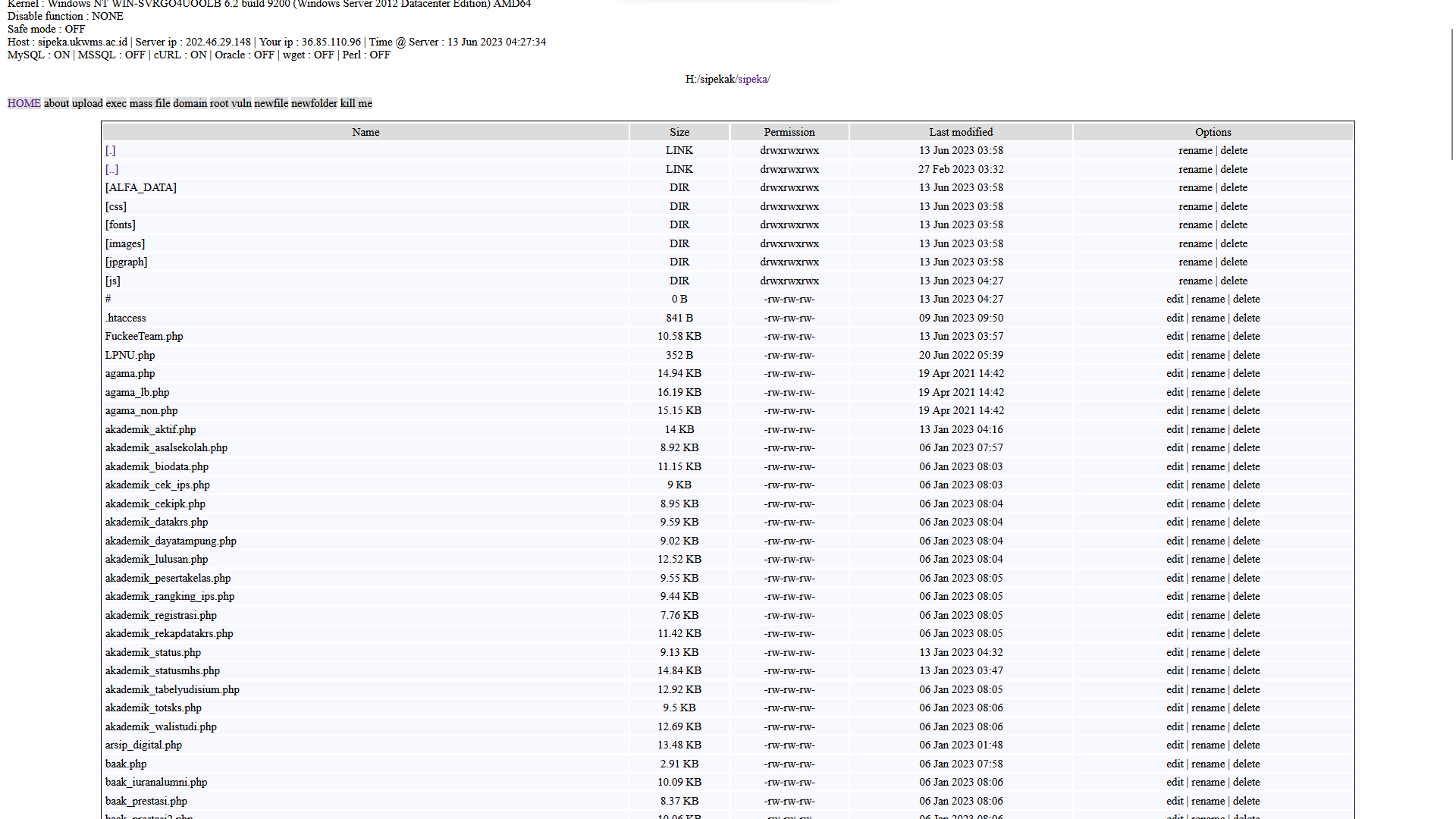The width and height of the screenshot is (1456, 819).
Task: Rename akademik_dayatampung.php
Action: pyautogui.click(x=1208, y=541)
